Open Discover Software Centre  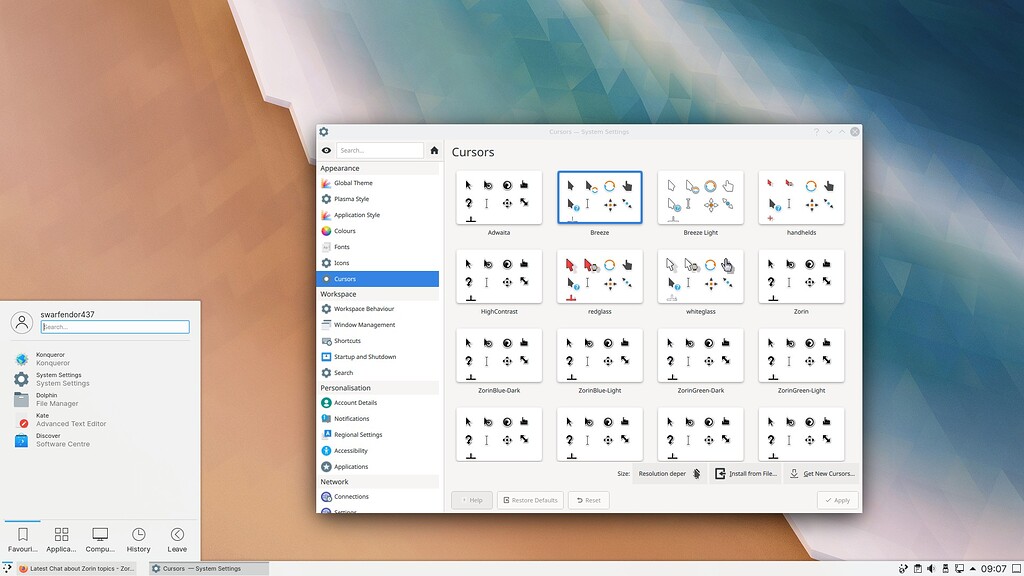(x=55, y=439)
